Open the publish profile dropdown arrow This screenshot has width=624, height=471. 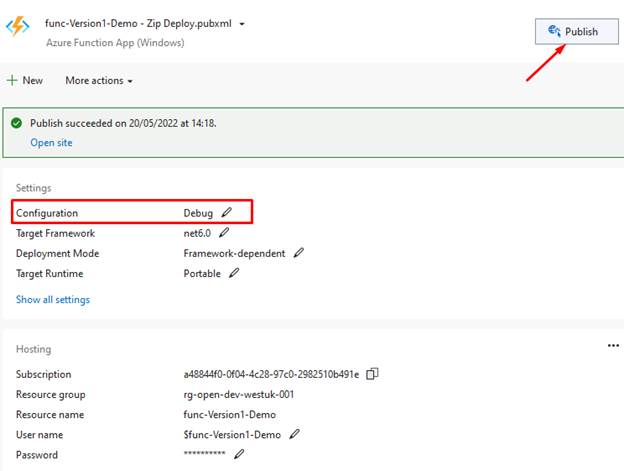(x=242, y=24)
